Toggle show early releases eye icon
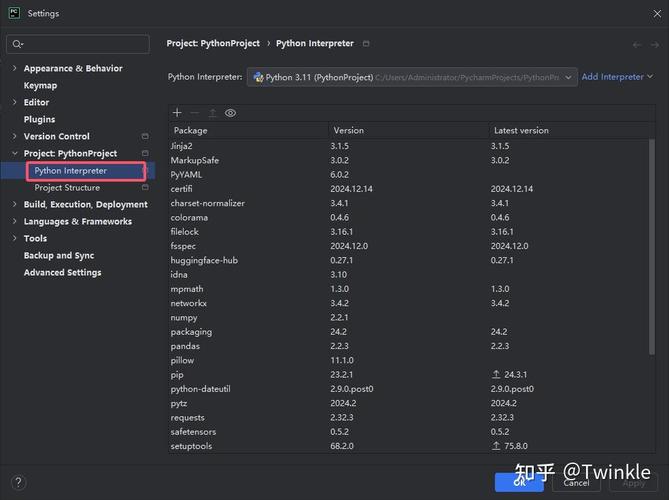 click(230, 113)
